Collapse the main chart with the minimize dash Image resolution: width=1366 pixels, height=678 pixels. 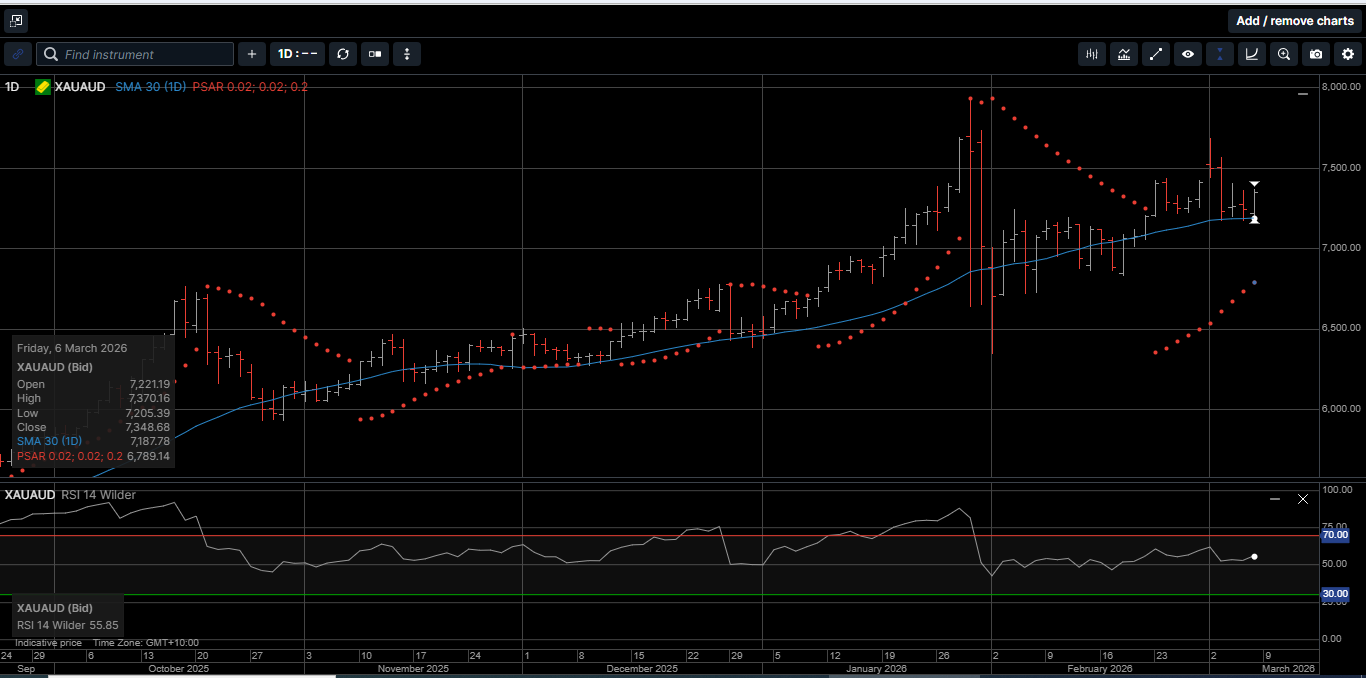(1302, 92)
